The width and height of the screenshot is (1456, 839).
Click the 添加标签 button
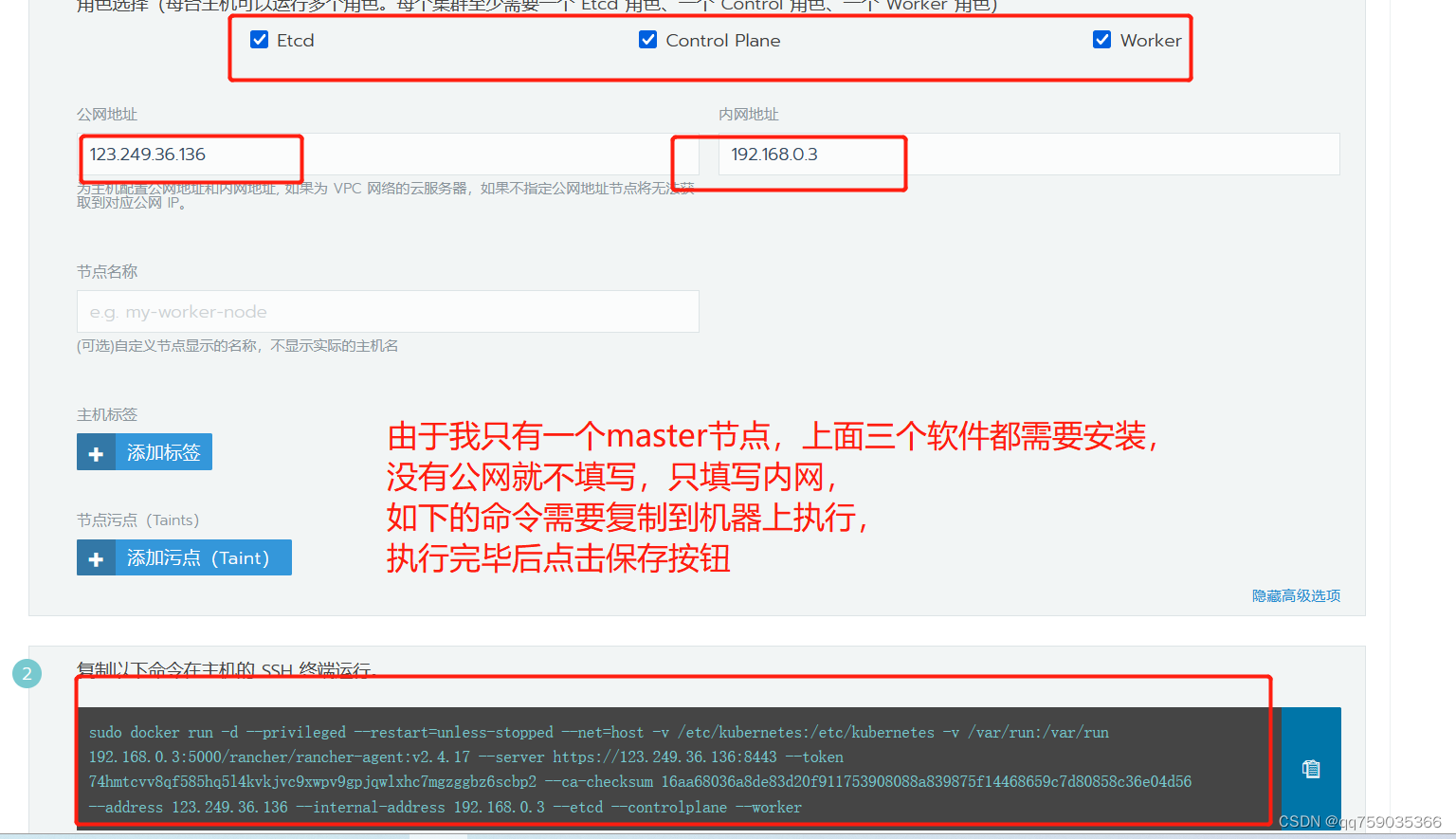pyautogui.click(x=144, y=452)
